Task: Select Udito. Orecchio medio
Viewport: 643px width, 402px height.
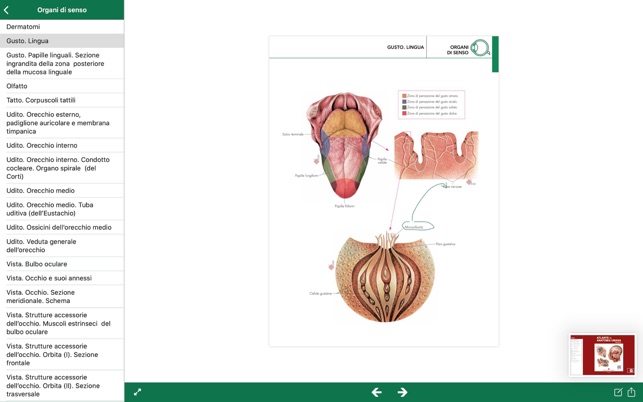Action: click(x=62, y=190)
